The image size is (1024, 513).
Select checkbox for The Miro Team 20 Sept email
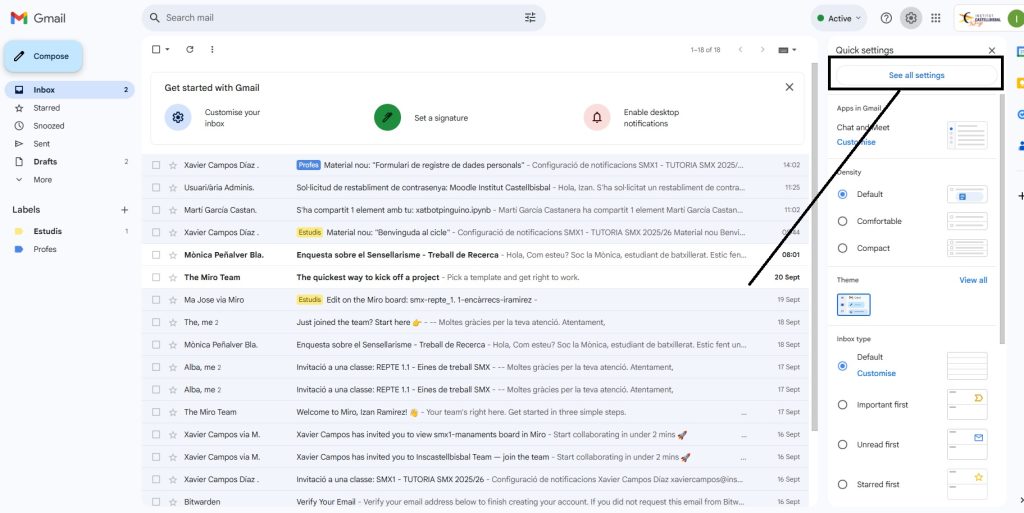pyautogui.click(x=156, y=277)
